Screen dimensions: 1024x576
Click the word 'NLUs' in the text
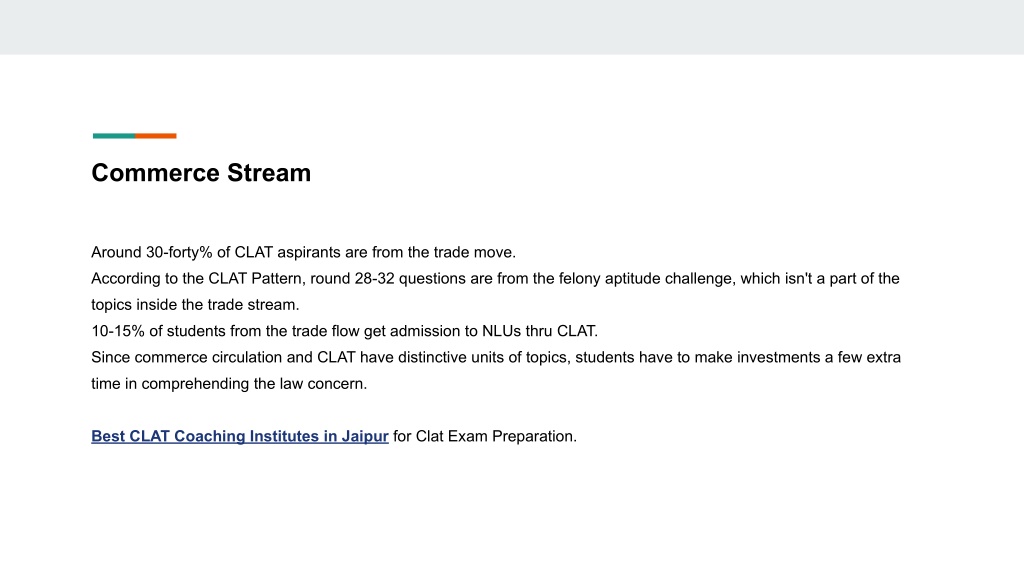click(x=502, y=331)
